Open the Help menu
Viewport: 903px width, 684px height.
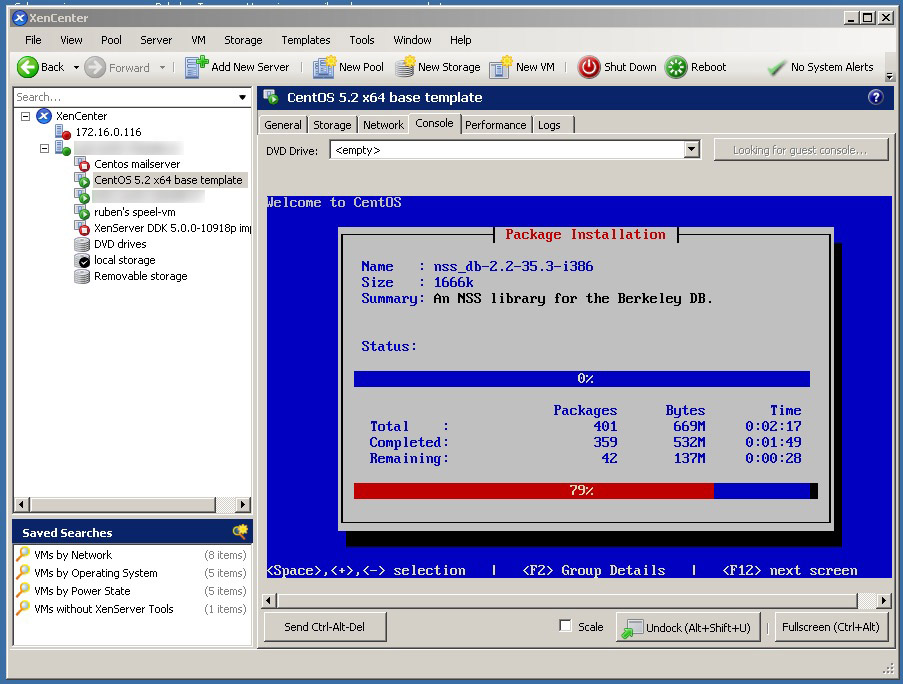coord(461,40)
